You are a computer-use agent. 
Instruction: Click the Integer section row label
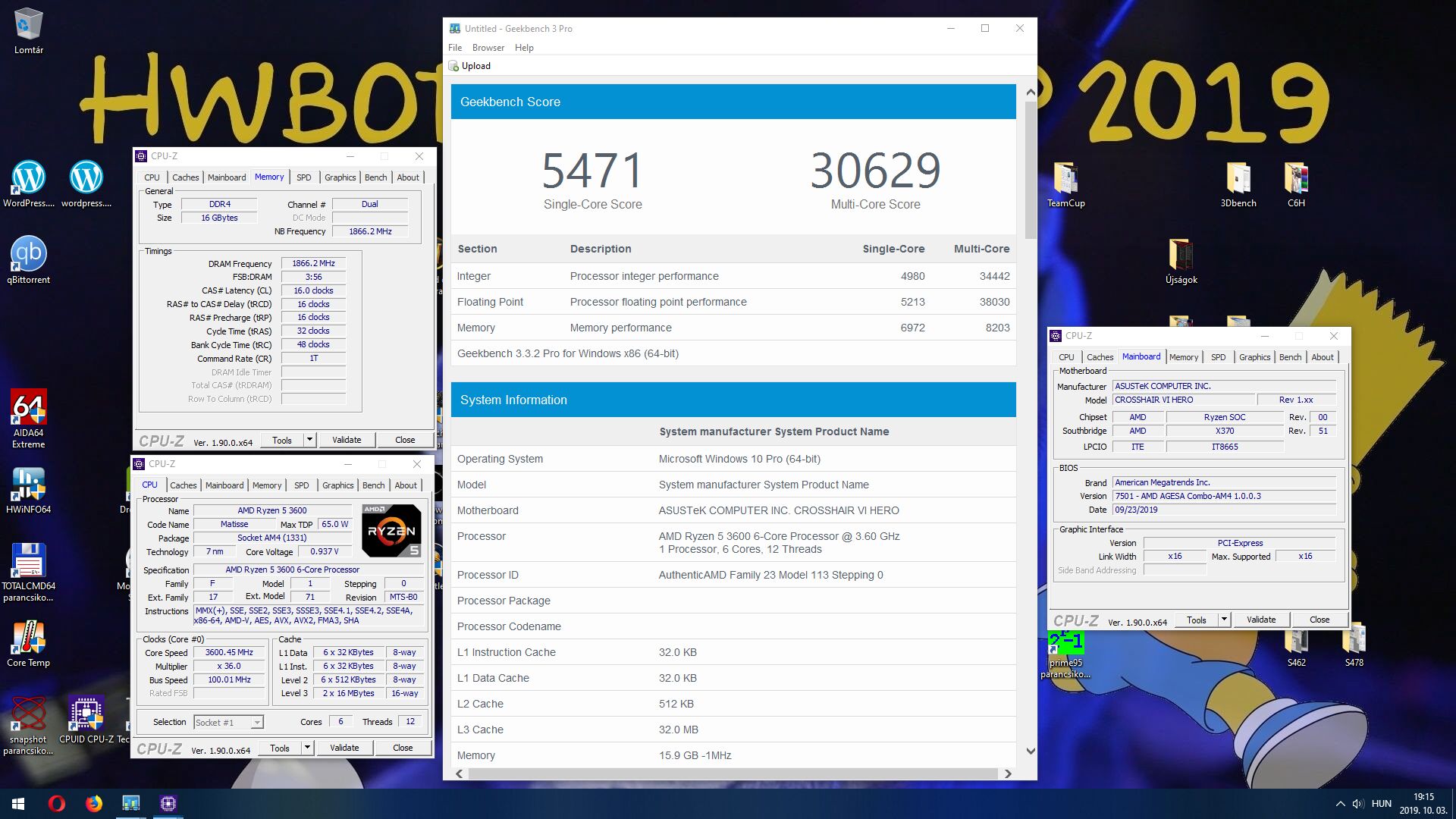[474, 276]
